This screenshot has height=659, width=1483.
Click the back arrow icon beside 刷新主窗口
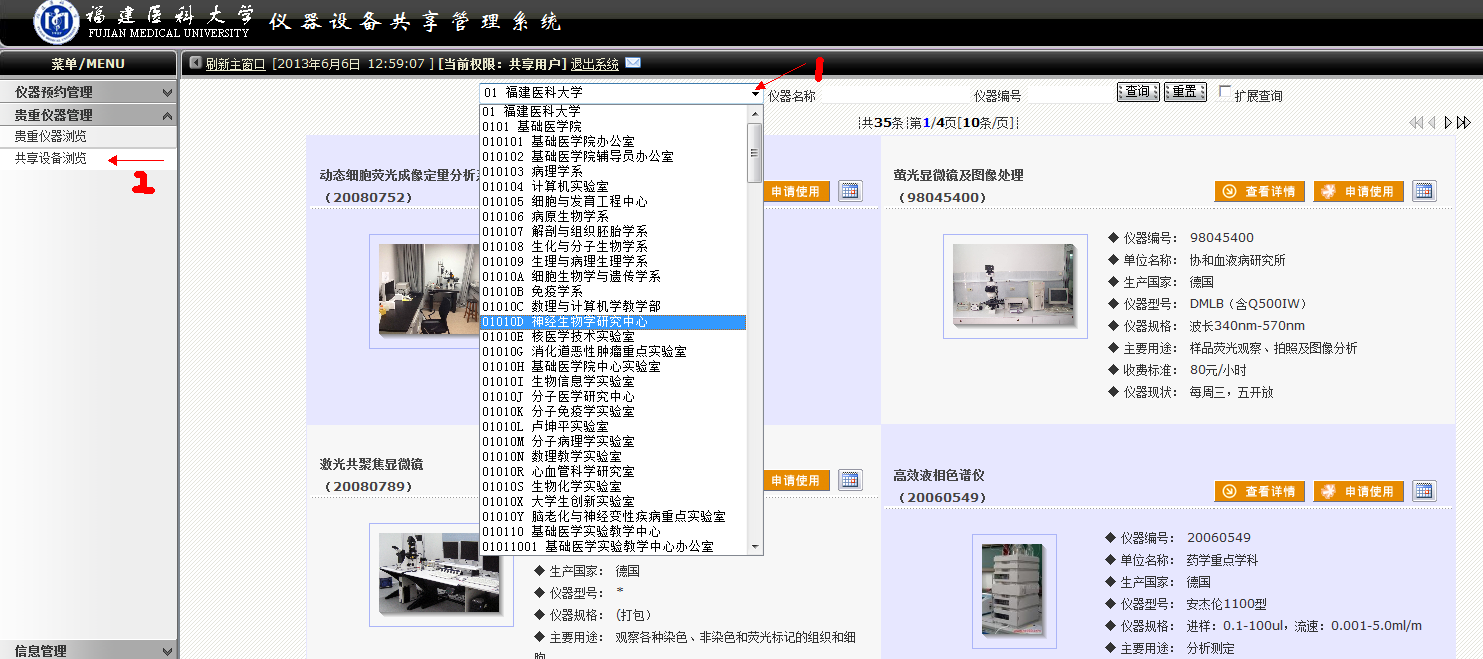(x=195, y=63)
